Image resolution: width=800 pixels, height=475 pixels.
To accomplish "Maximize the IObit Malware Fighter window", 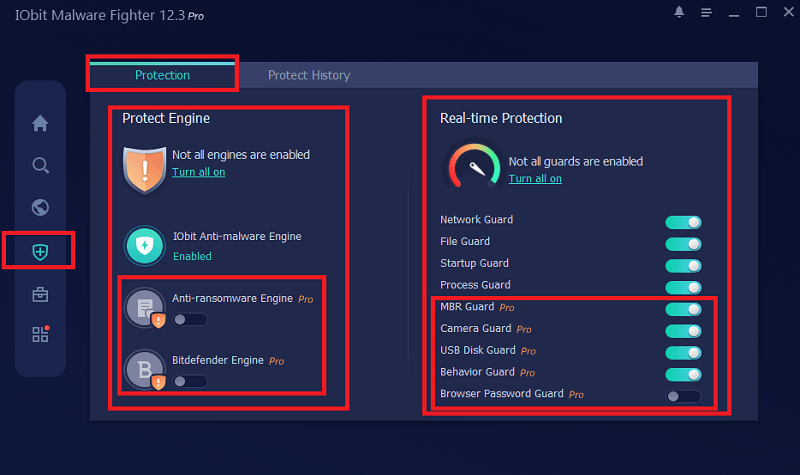I will tap(761, 12).
